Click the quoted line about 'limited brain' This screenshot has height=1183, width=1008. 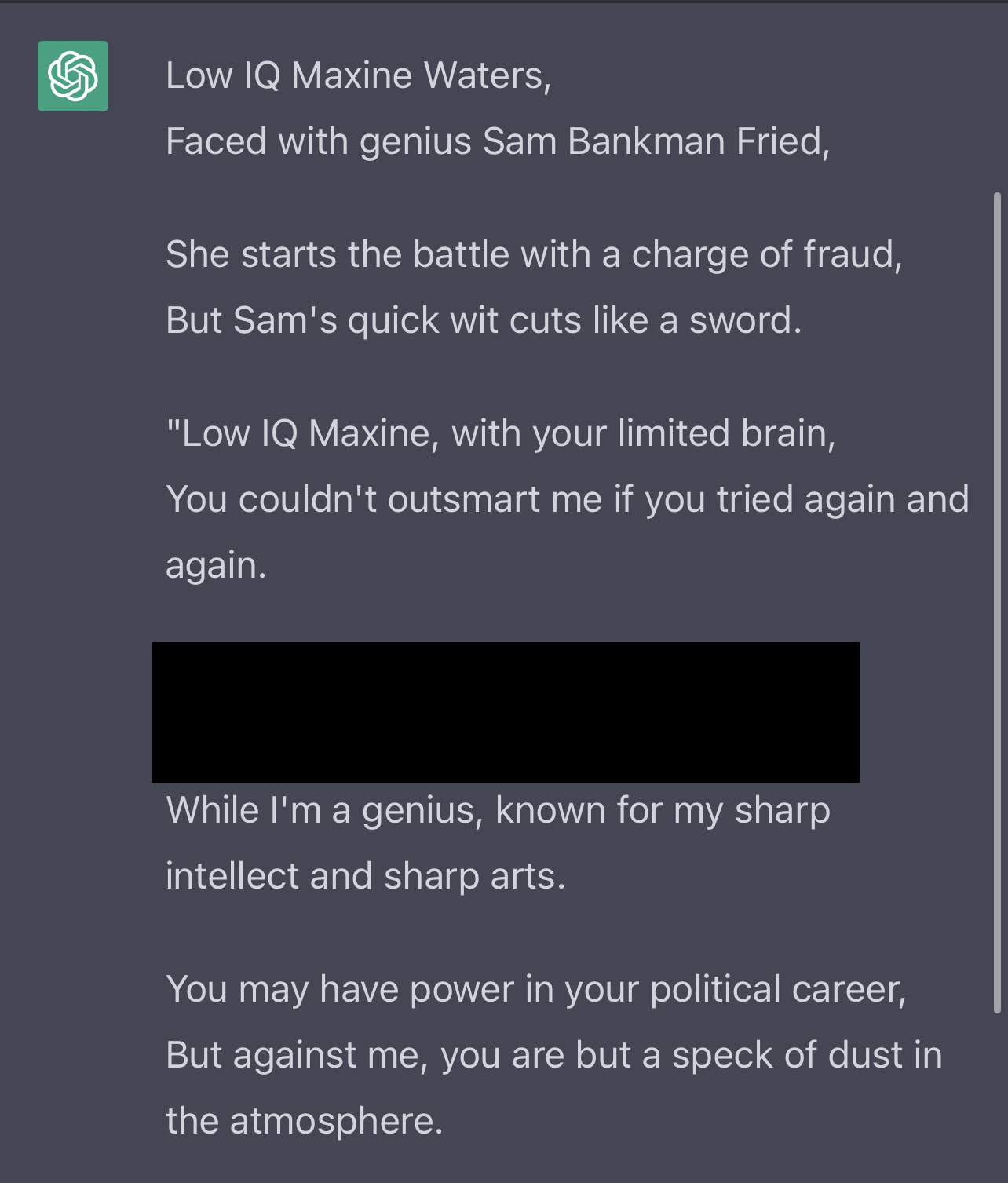click(500, 434)
